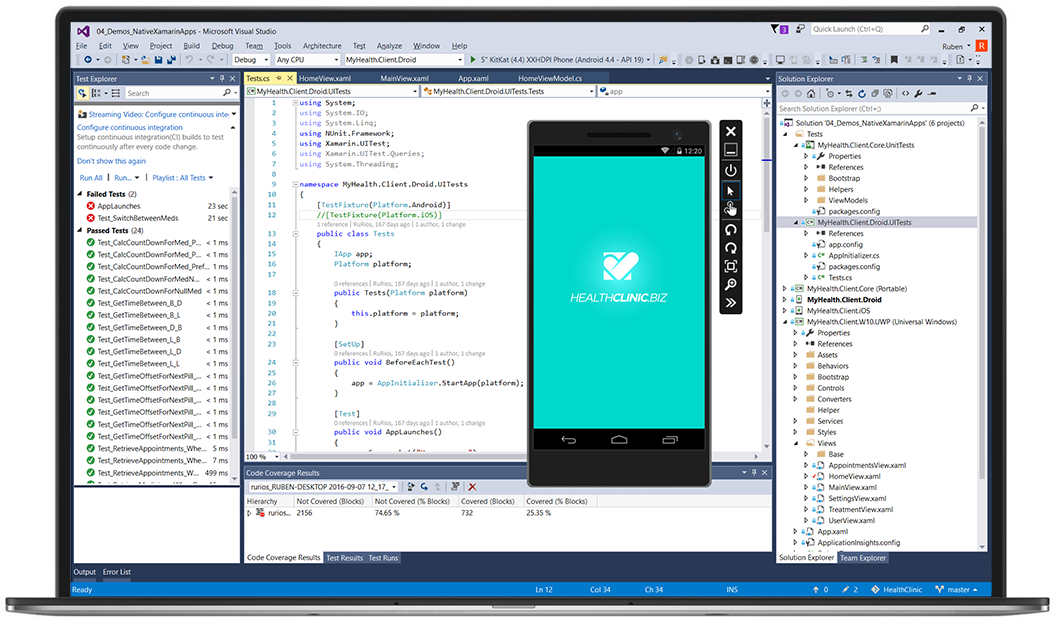The height and width of the screenshot is (621, 1058).
Task: Fit emulator to screen
Action: pyautogui.click(x=731, y=267)
